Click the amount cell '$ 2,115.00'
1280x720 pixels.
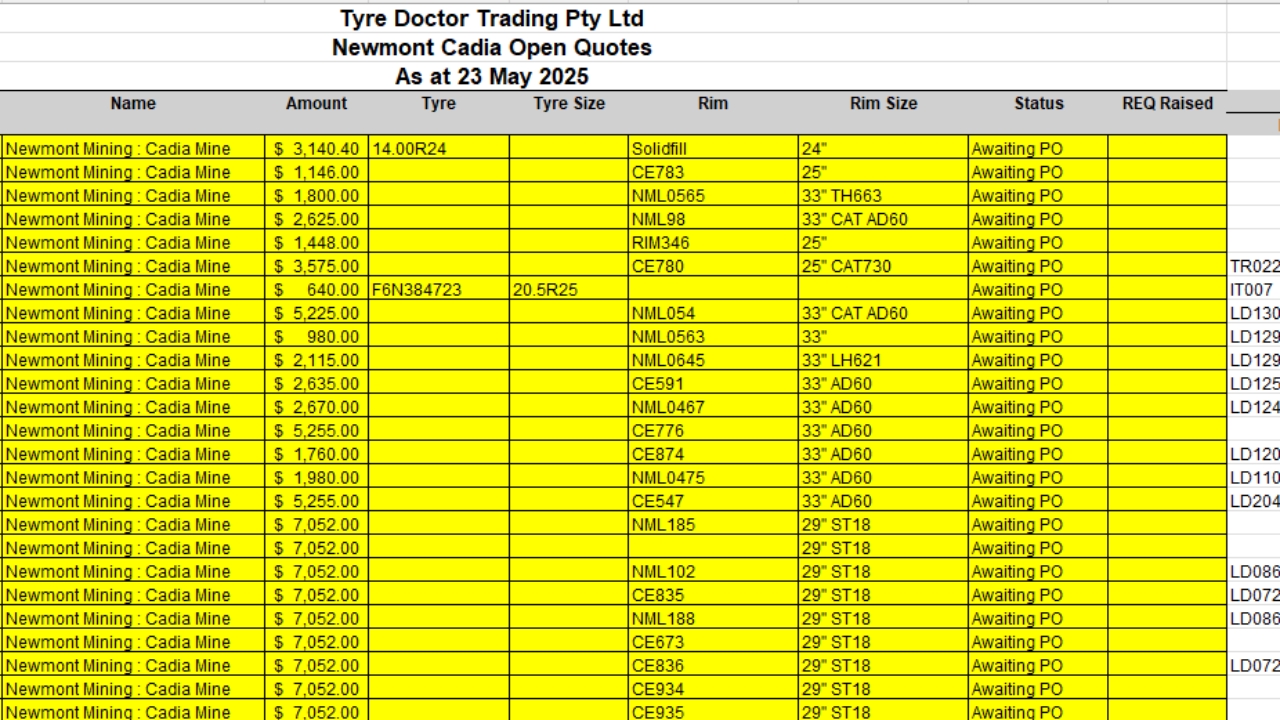[317, 360]
